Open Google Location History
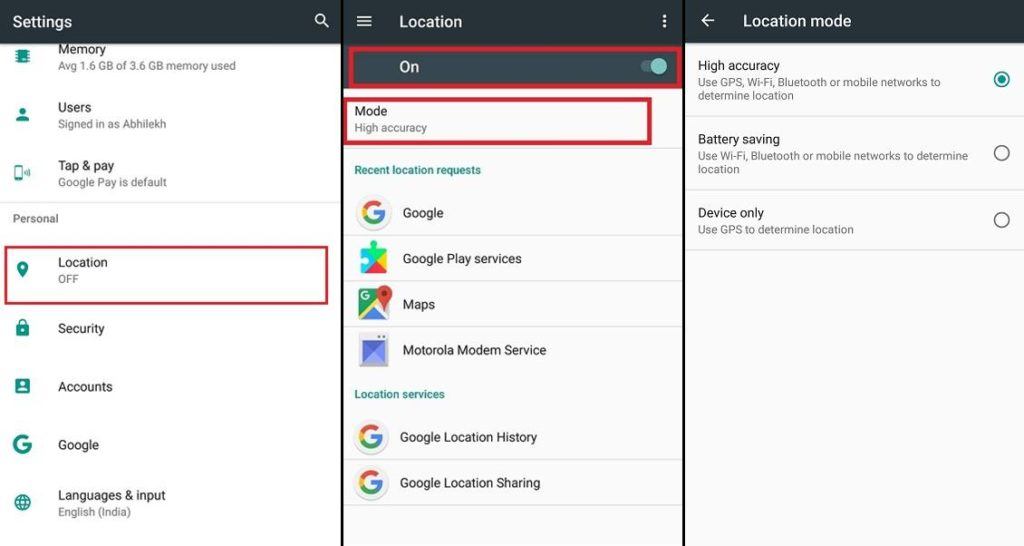1024x546 pixels. click(x=468, y=437)
